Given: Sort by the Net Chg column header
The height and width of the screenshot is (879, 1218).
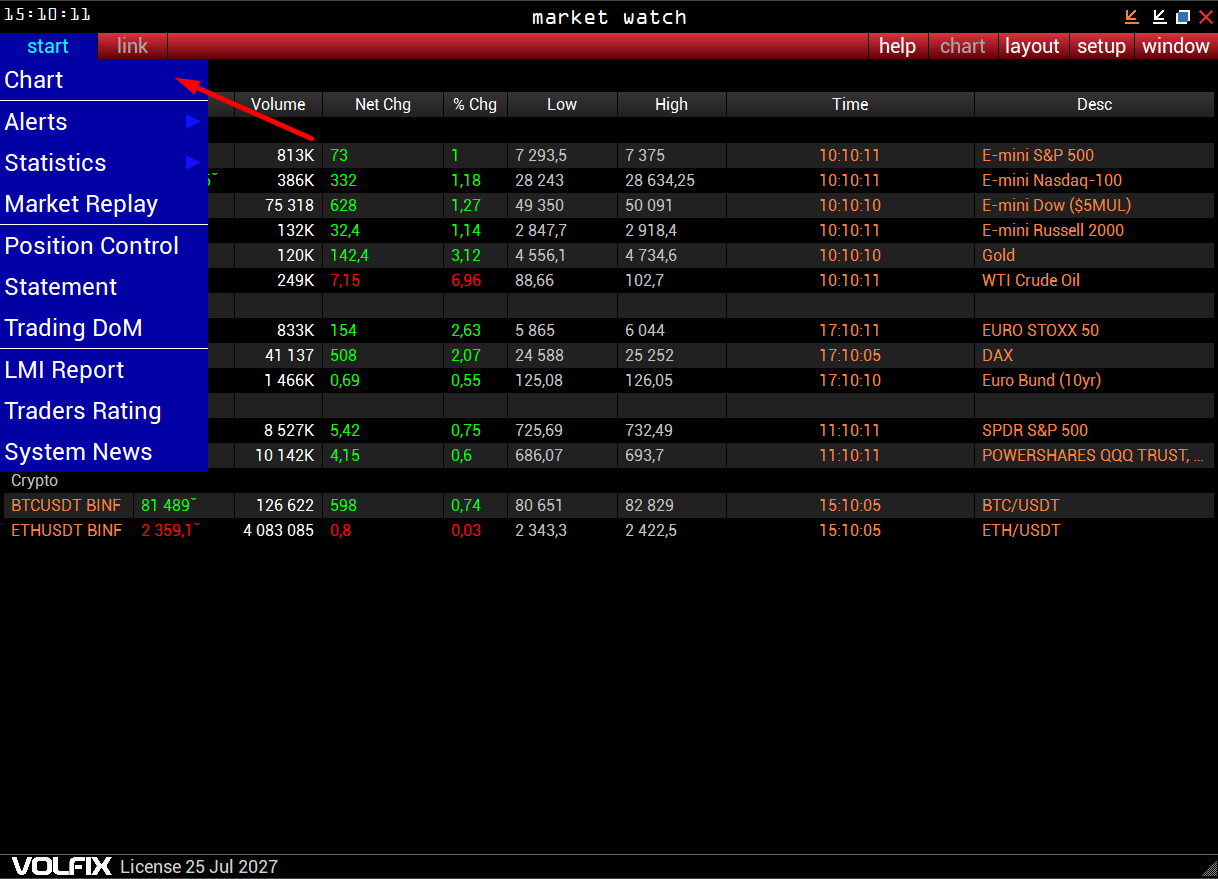Looking at the screenshot, I should [x=383, y=104].
